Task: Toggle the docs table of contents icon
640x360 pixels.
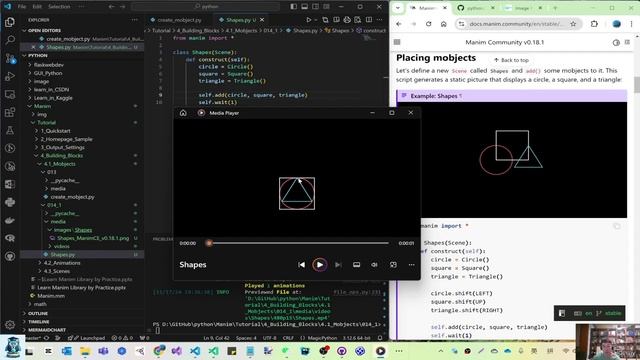Action: point(627,42)
